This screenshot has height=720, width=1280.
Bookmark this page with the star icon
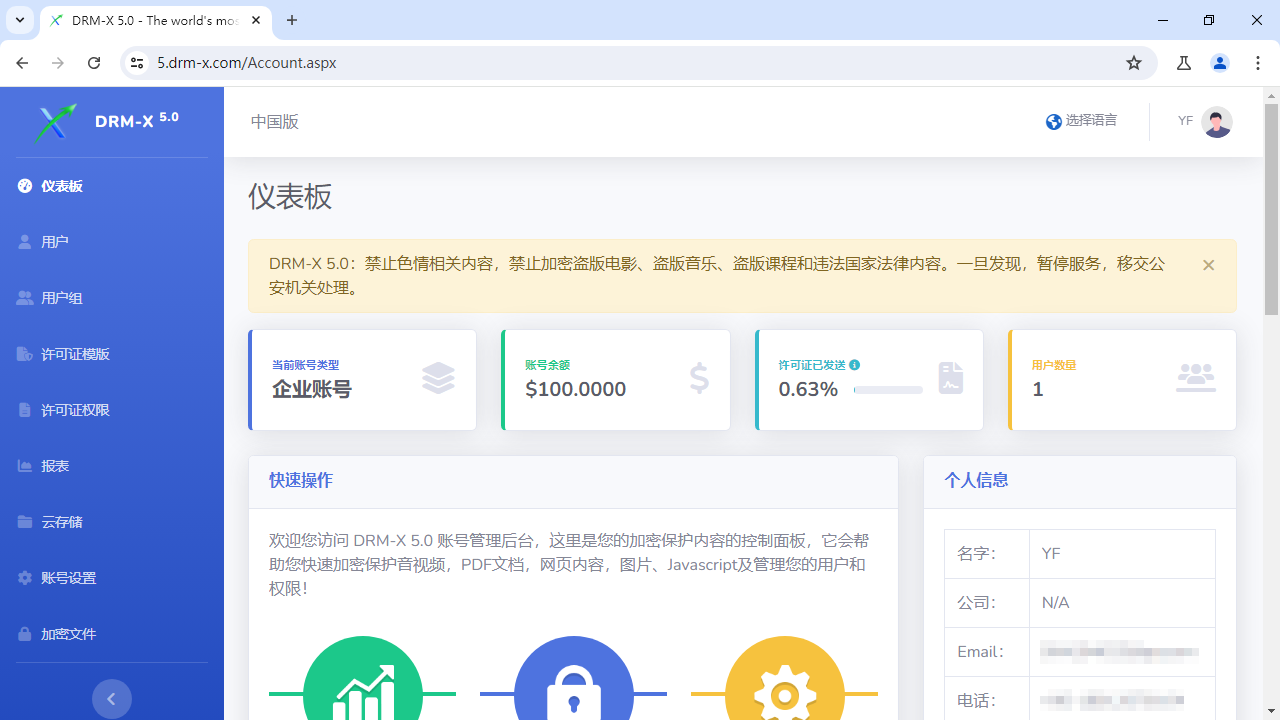coord(1133,63)
